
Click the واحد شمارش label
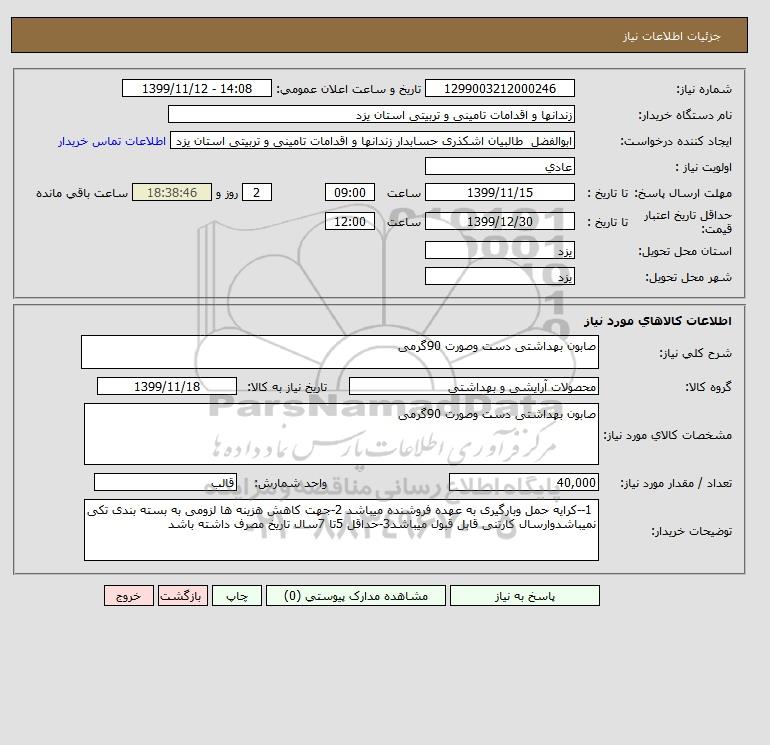[x=290, y=483]
